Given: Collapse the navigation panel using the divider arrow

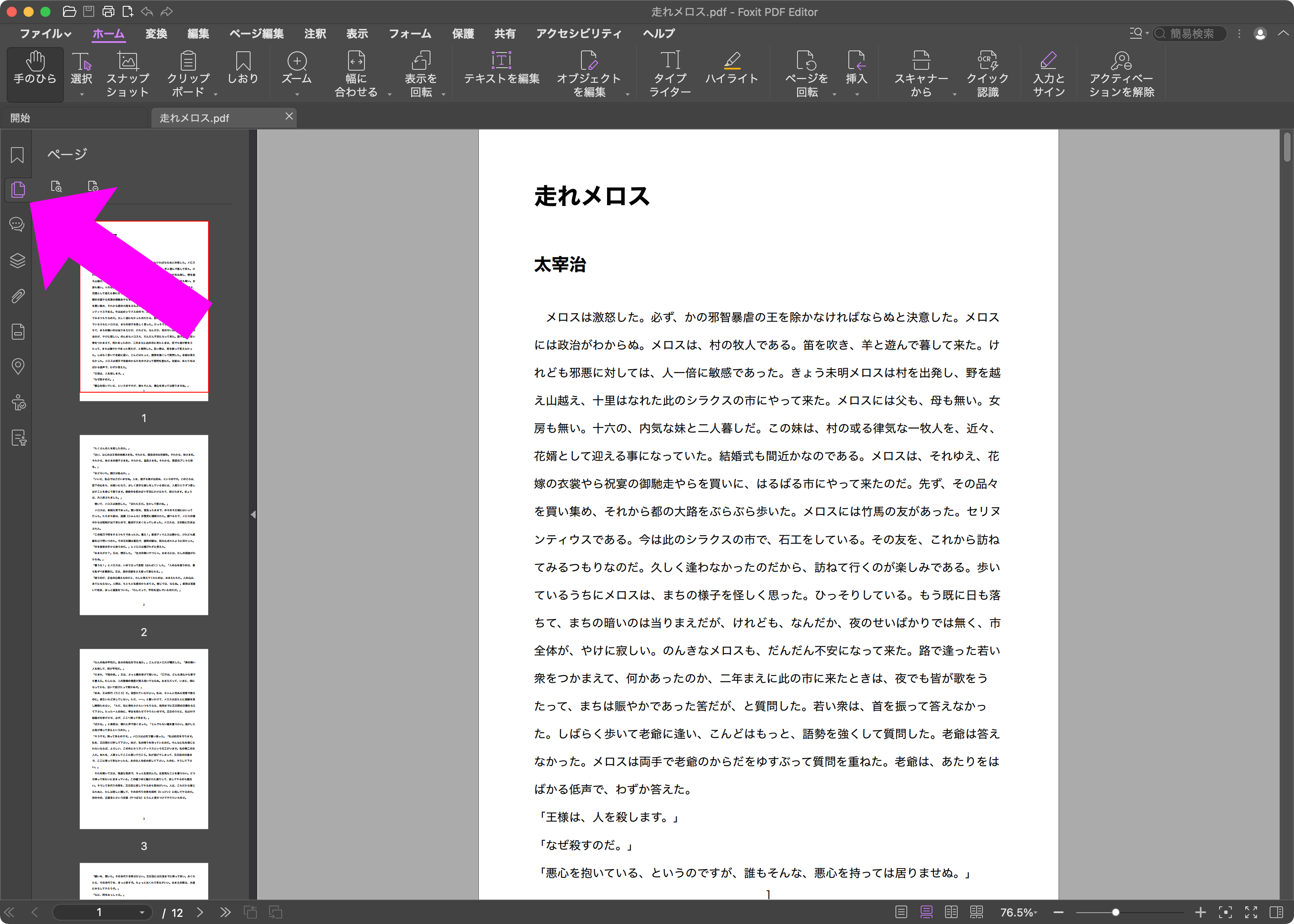Looking at the screenshot, I should click(x=253, y=515).
